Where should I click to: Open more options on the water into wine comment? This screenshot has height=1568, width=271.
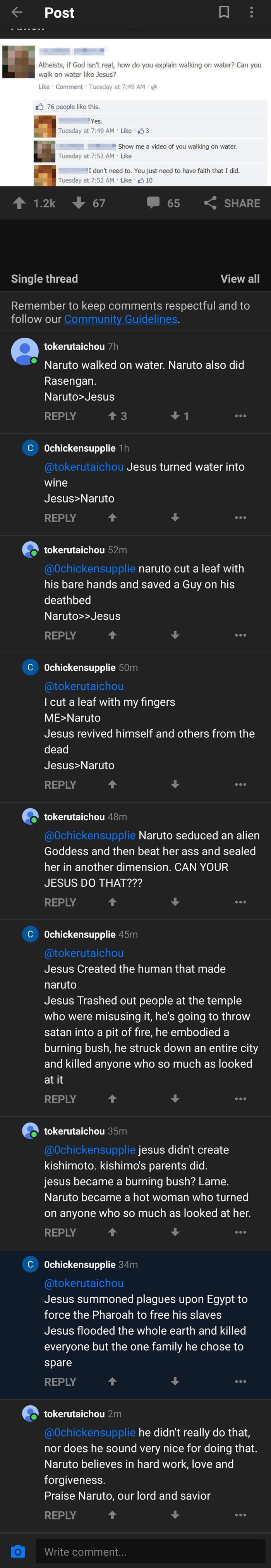tap(241, 518)
